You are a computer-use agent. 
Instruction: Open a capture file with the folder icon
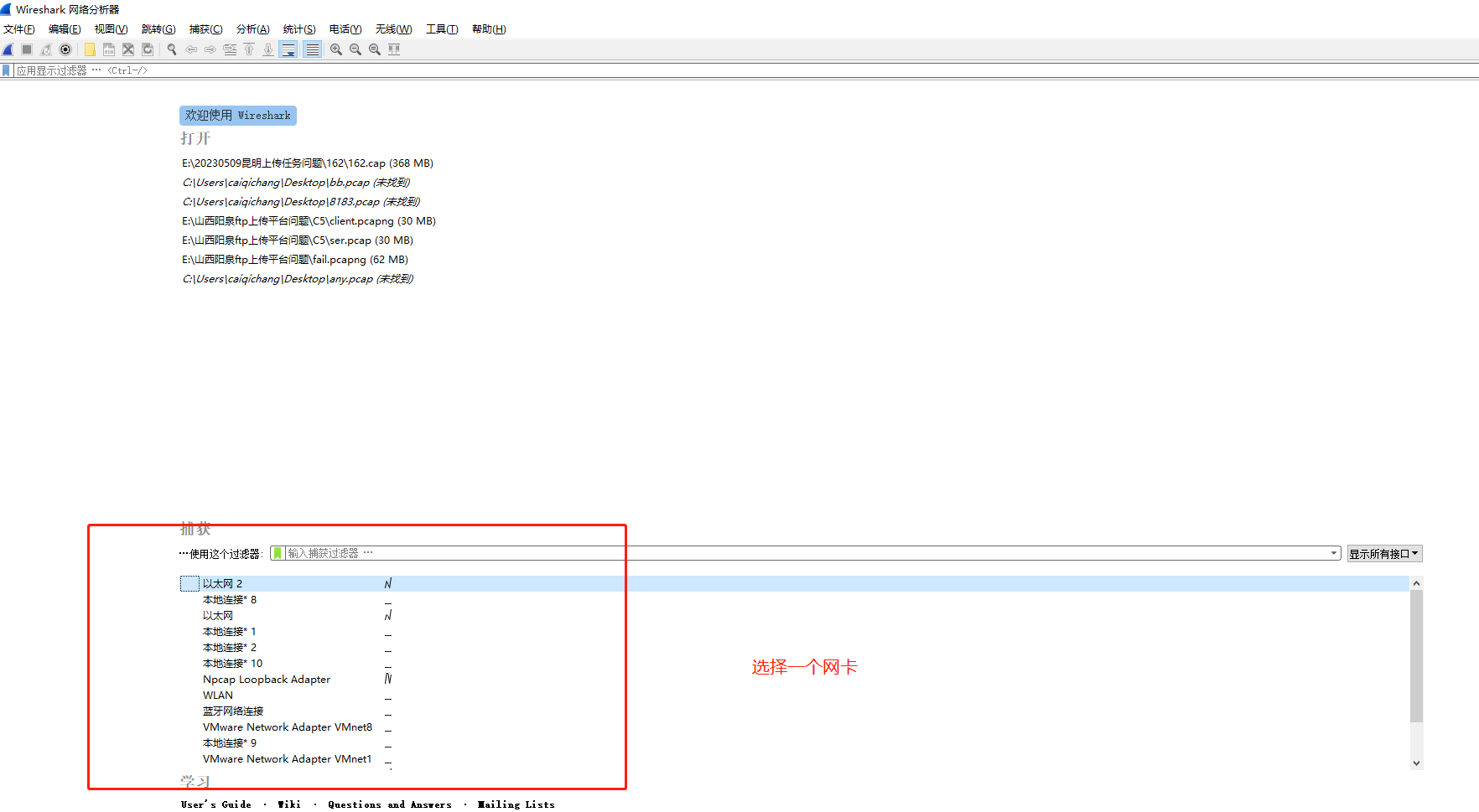point(90,49)
